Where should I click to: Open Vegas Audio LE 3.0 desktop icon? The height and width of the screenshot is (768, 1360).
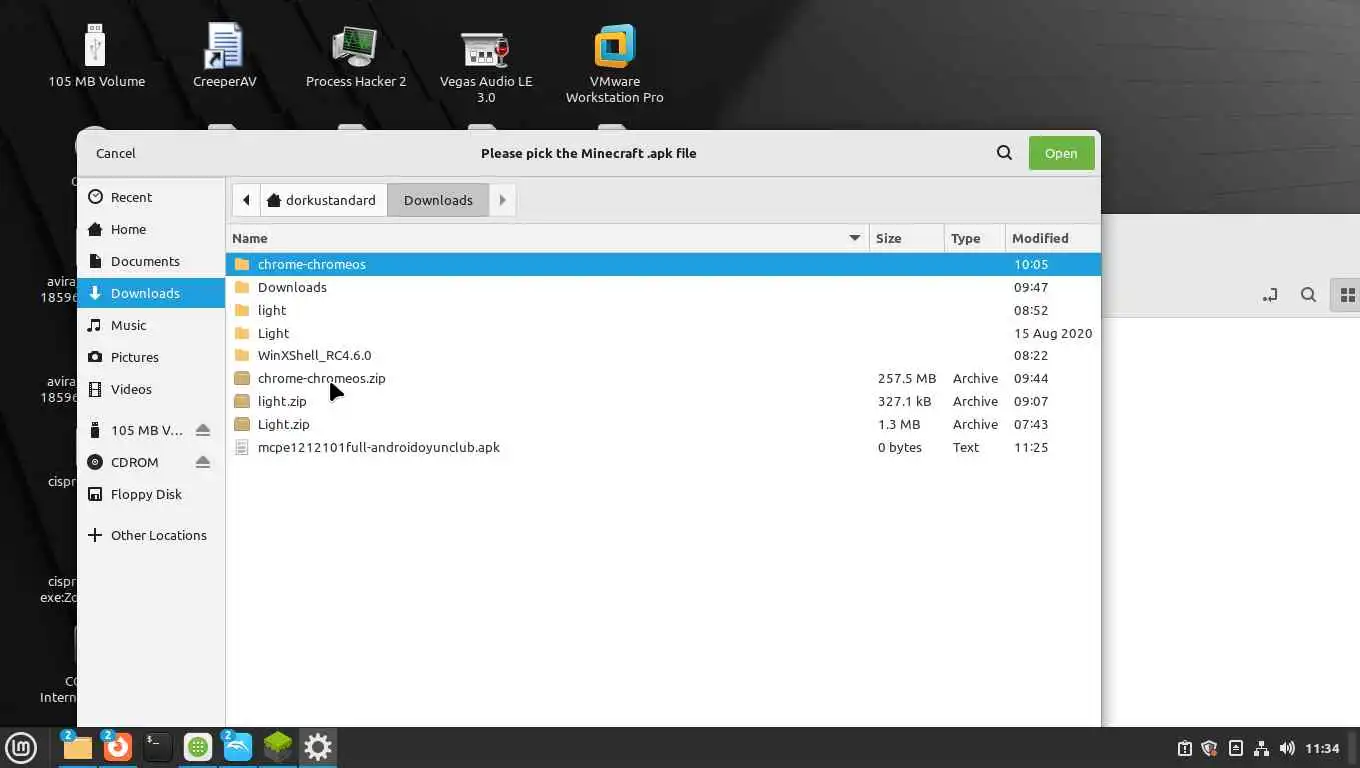coord(485,64)
